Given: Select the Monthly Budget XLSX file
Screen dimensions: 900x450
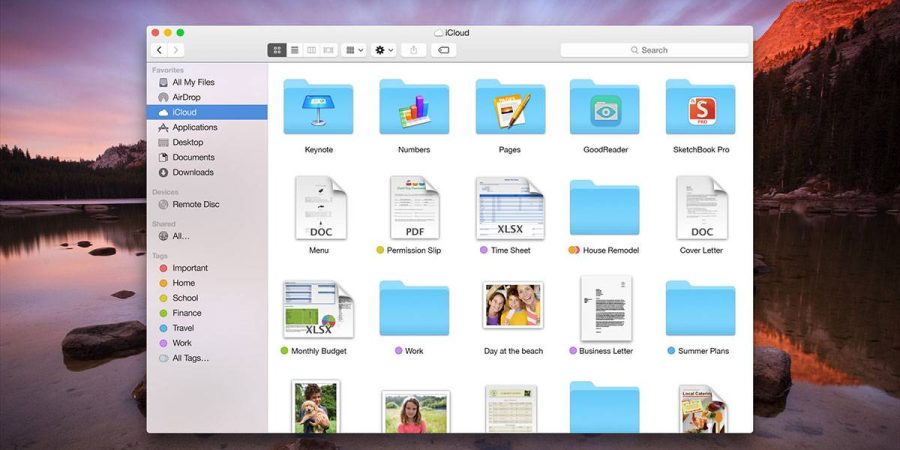Looking at the screenshot, I should pyautogui.click(x=318, y=309).
